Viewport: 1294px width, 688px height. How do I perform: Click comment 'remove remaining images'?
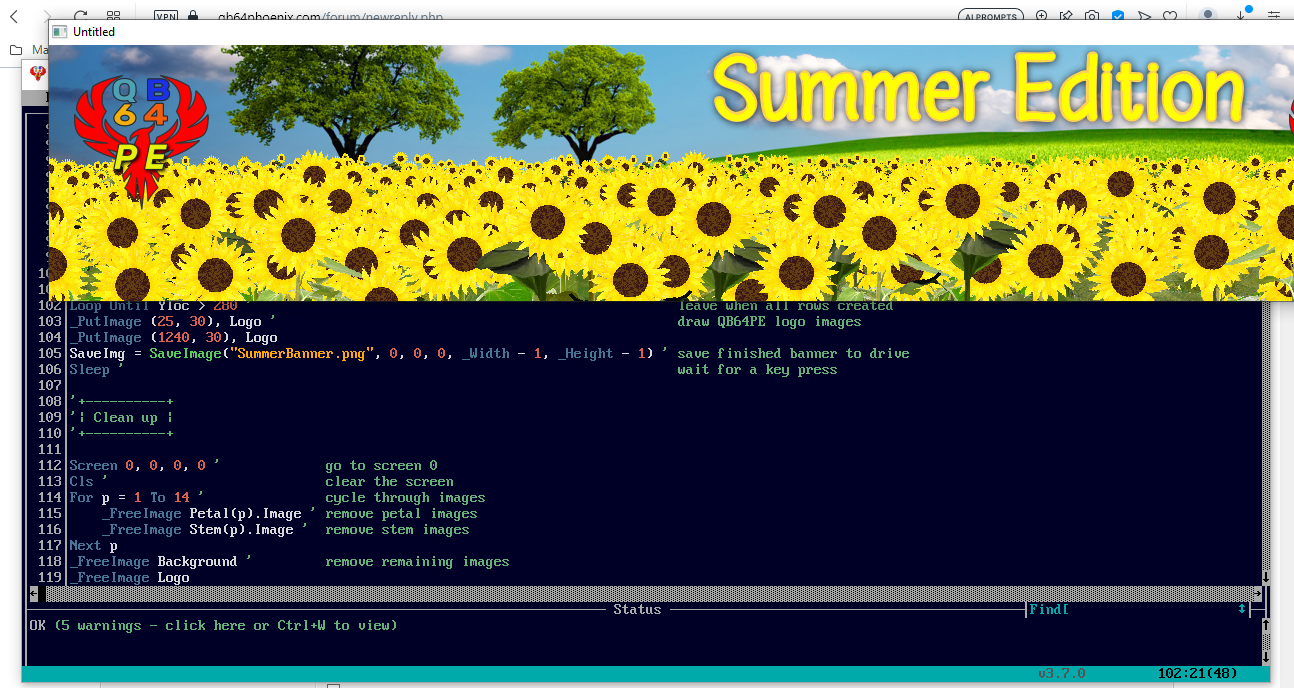(417, 561)
